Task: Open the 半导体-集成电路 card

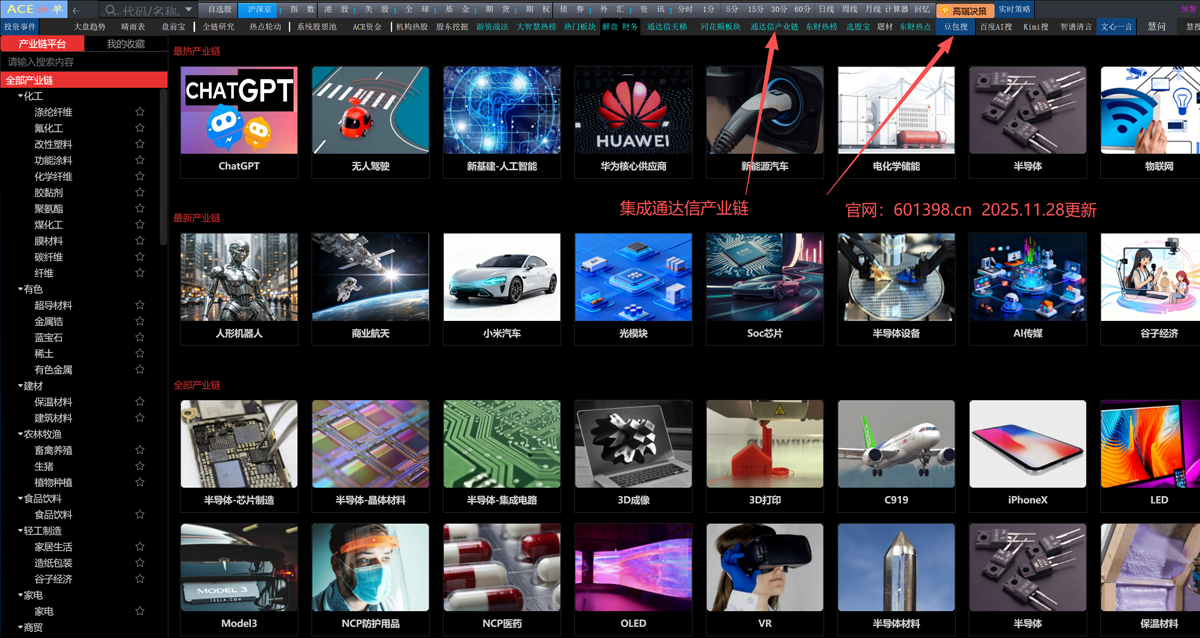Action: coord(502,457)
